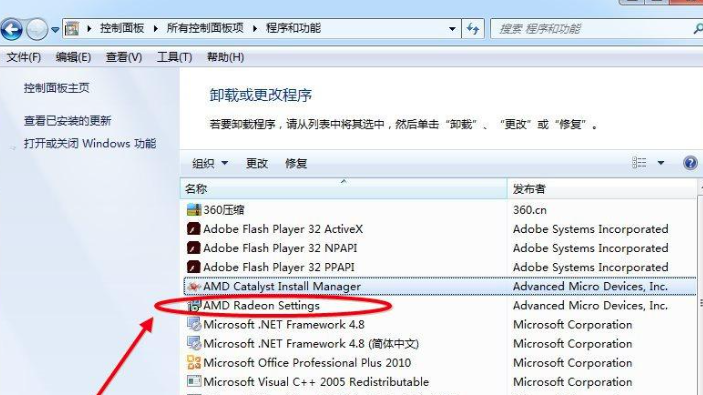Click the Microsoft Office Professional Plus 2010 icon
Screen dimensions: 703x395
[194, 362]
